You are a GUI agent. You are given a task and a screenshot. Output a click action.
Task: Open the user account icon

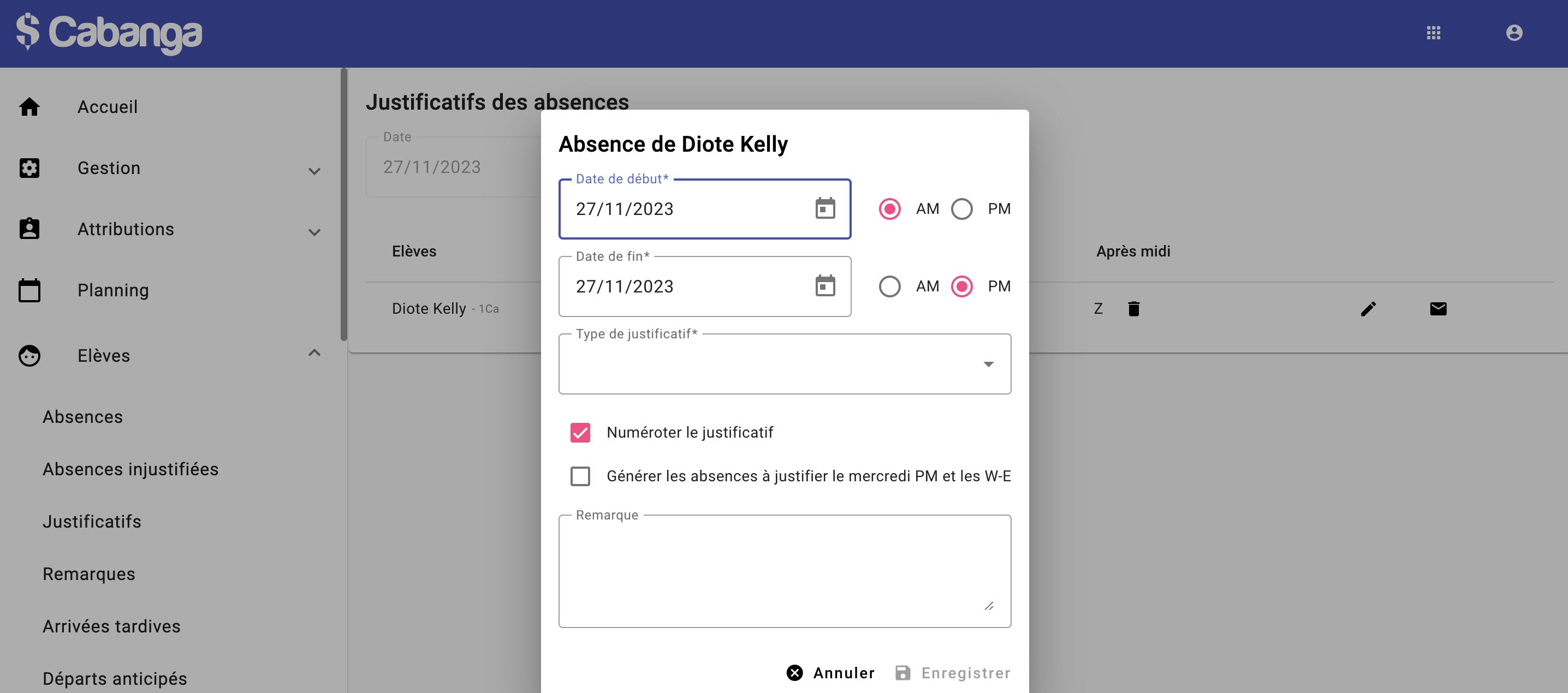1514,33
